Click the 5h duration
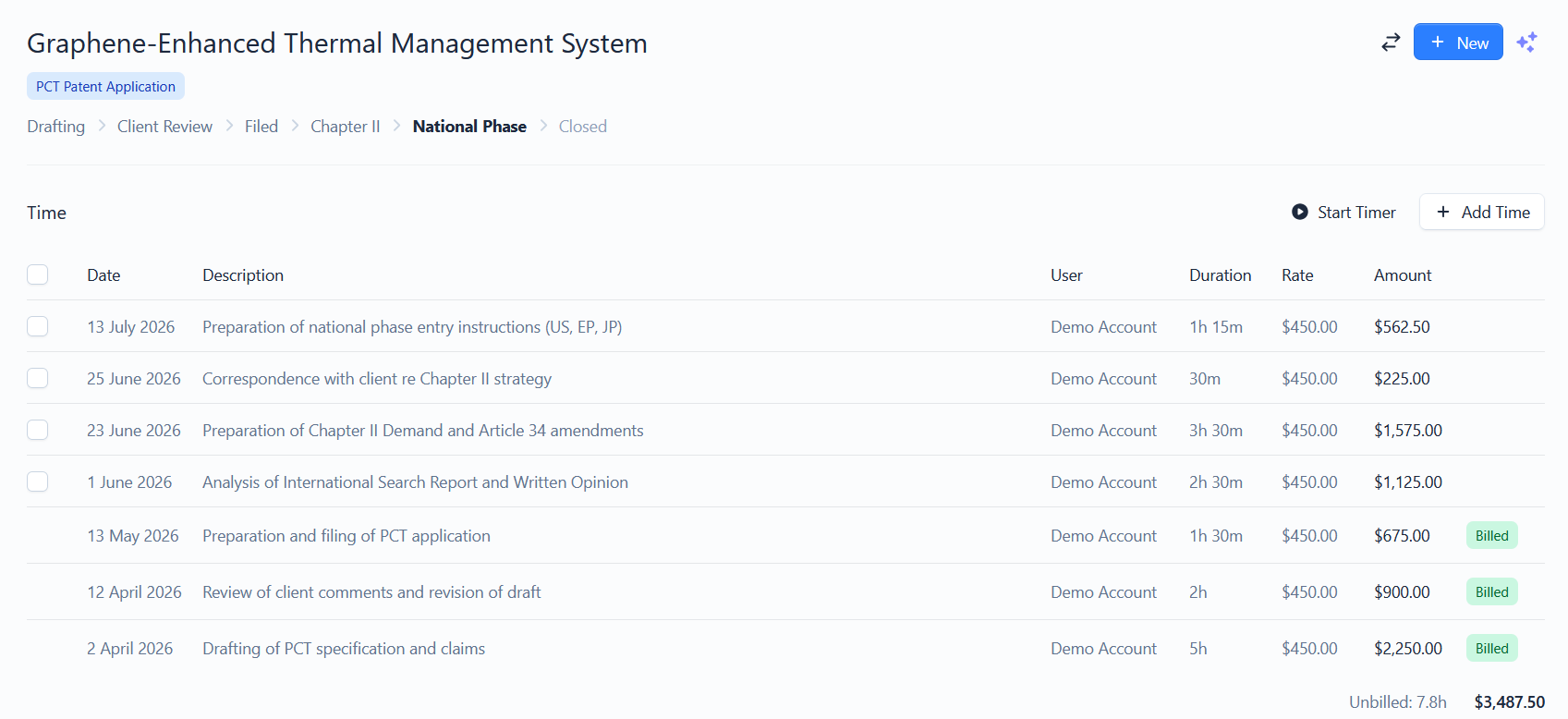The height and width of the screenshot is (719, 1568). point(1198,649)
